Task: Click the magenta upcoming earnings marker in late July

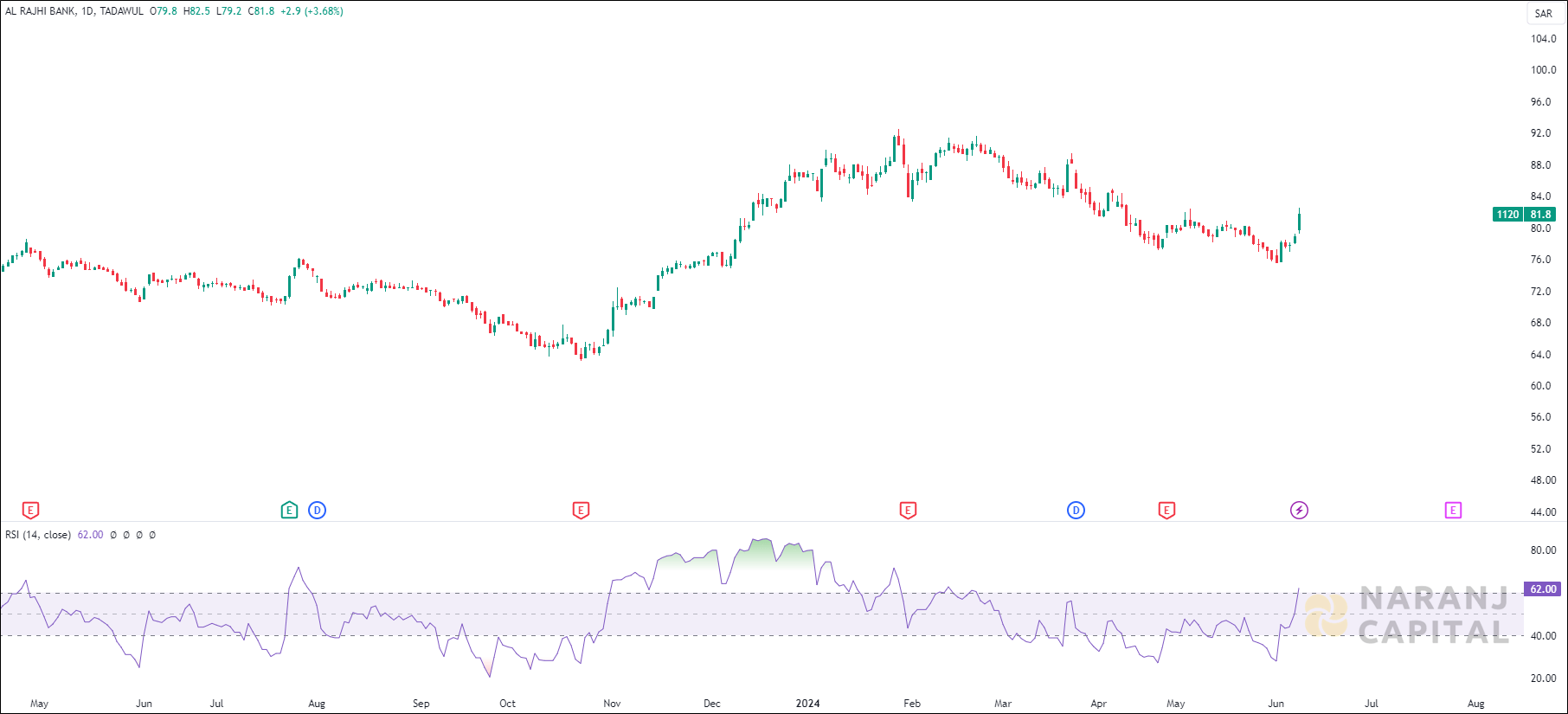Action: coord(1453,511)
